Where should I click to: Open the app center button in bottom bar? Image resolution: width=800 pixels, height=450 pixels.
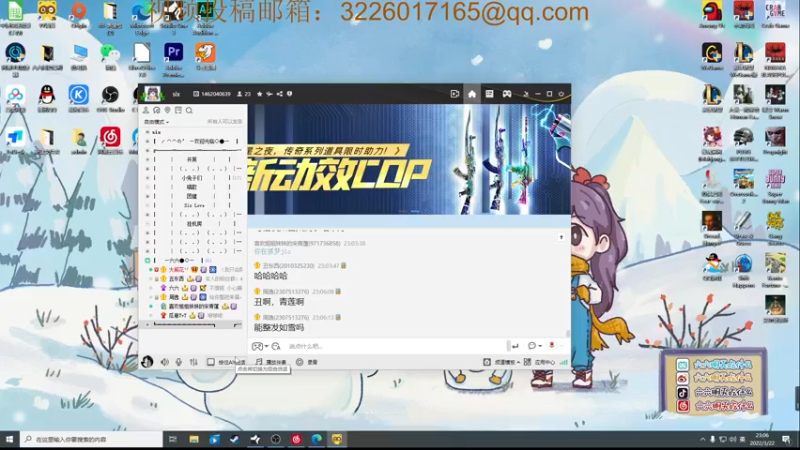point(539,362)
